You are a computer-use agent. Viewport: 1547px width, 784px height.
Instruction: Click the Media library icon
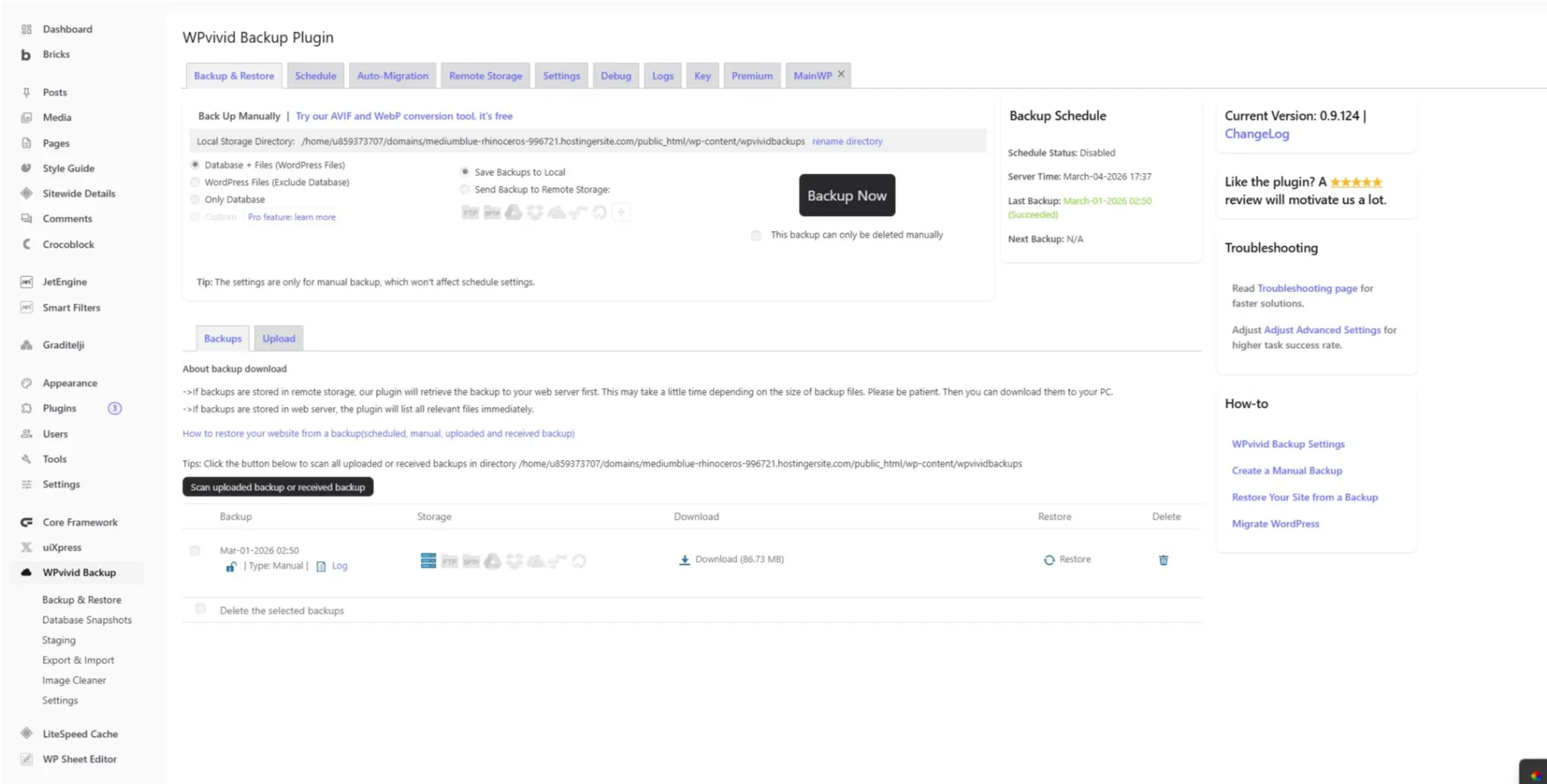click(x=26, y=118)
